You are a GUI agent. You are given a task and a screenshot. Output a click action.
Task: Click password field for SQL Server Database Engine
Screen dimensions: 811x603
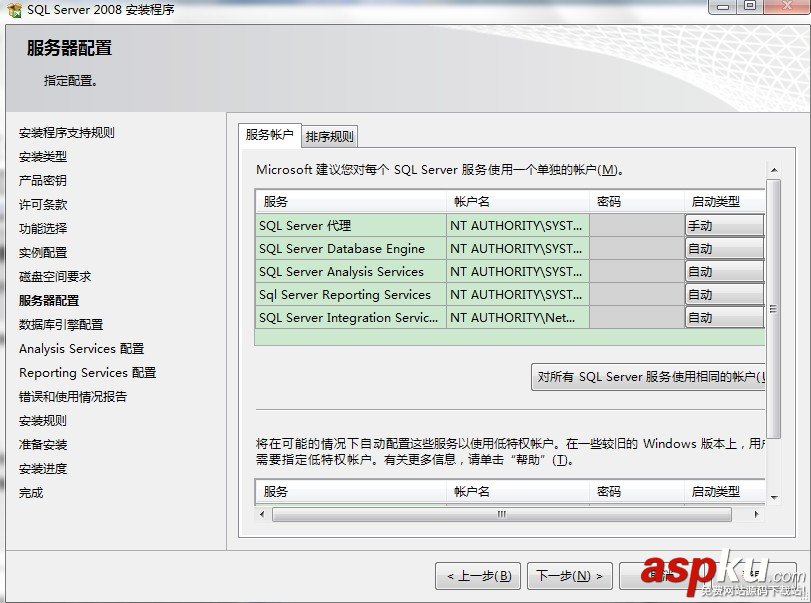(637, 249)
